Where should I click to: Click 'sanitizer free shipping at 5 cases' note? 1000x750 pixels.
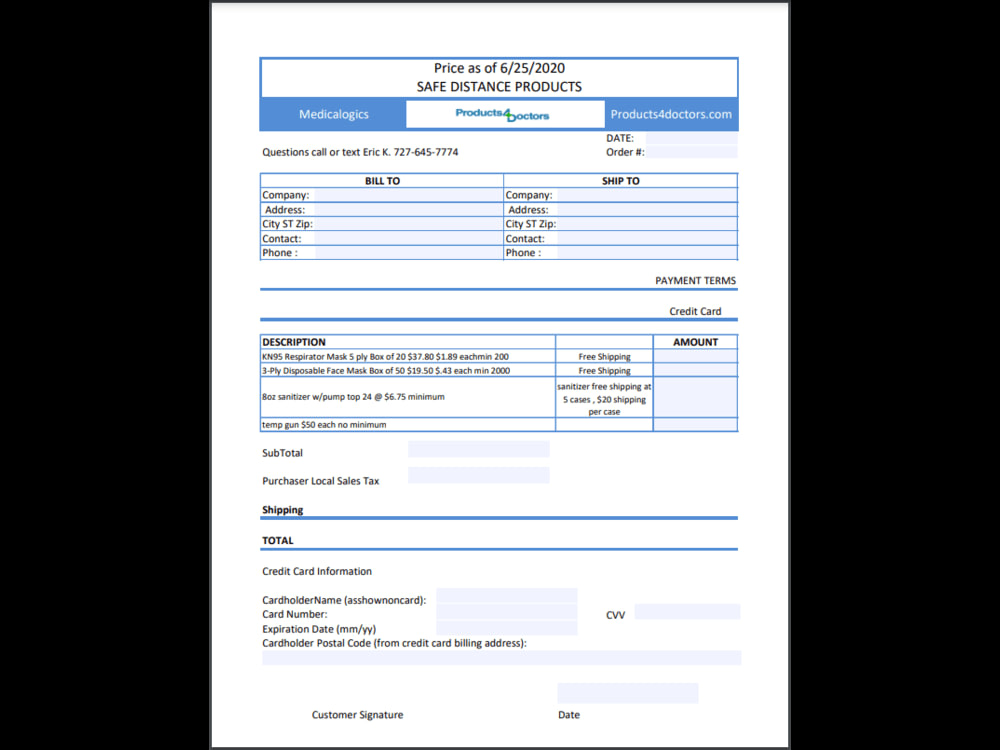tap(604, 399)
